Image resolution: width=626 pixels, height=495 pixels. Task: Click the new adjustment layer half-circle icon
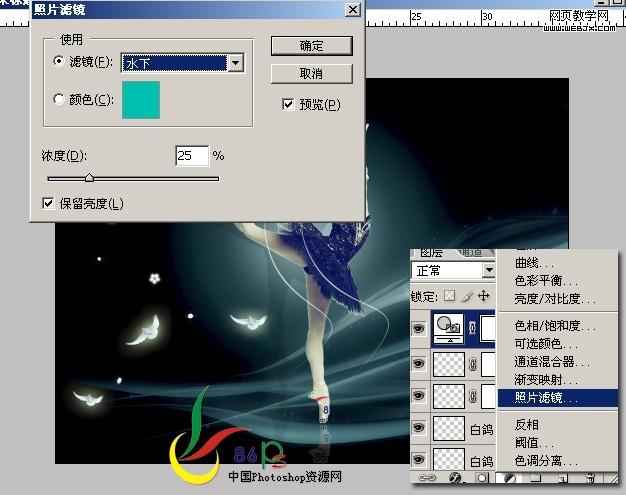point(510,478)
